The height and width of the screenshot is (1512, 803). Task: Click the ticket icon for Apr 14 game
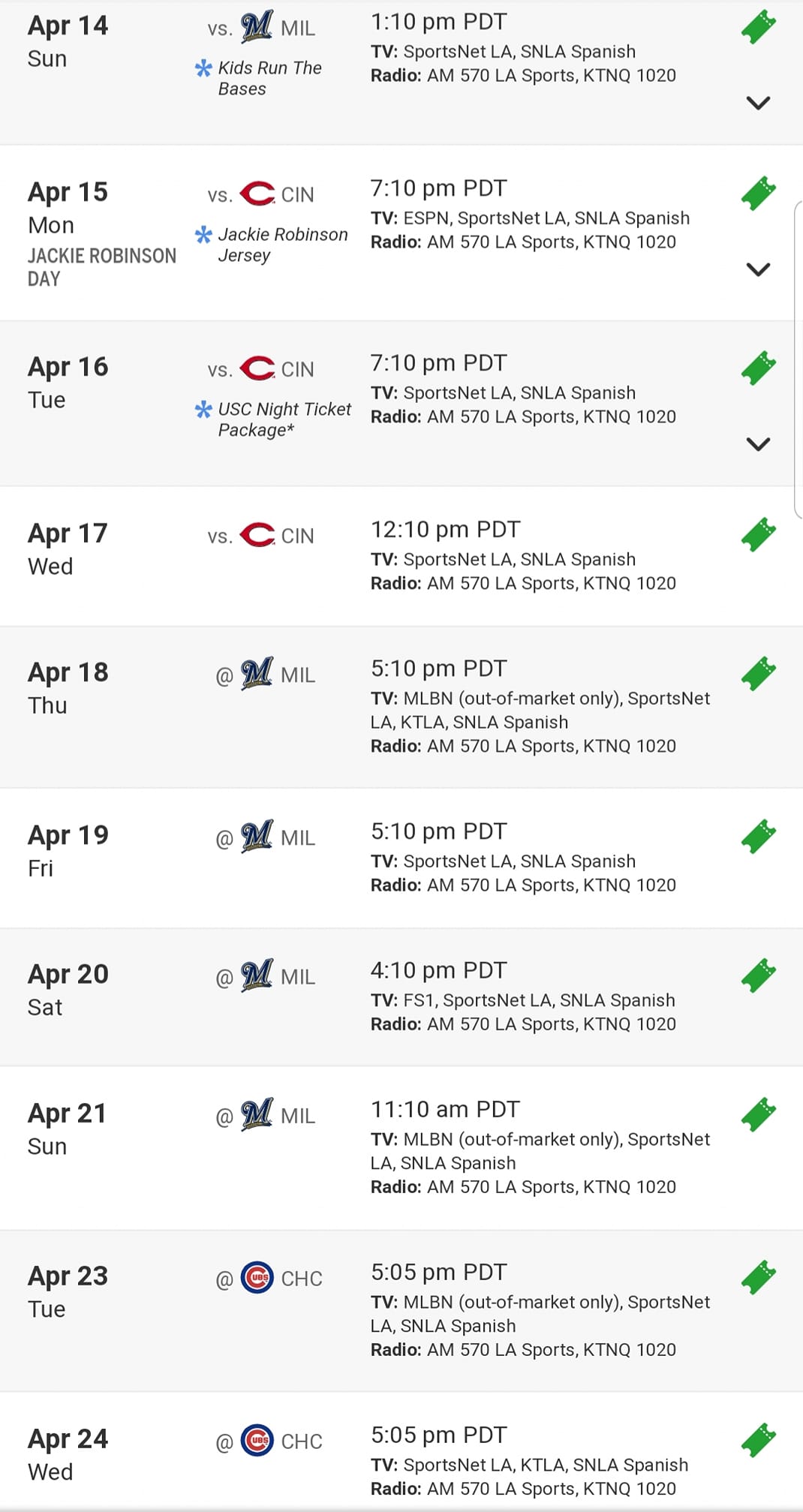coord(758,28)
